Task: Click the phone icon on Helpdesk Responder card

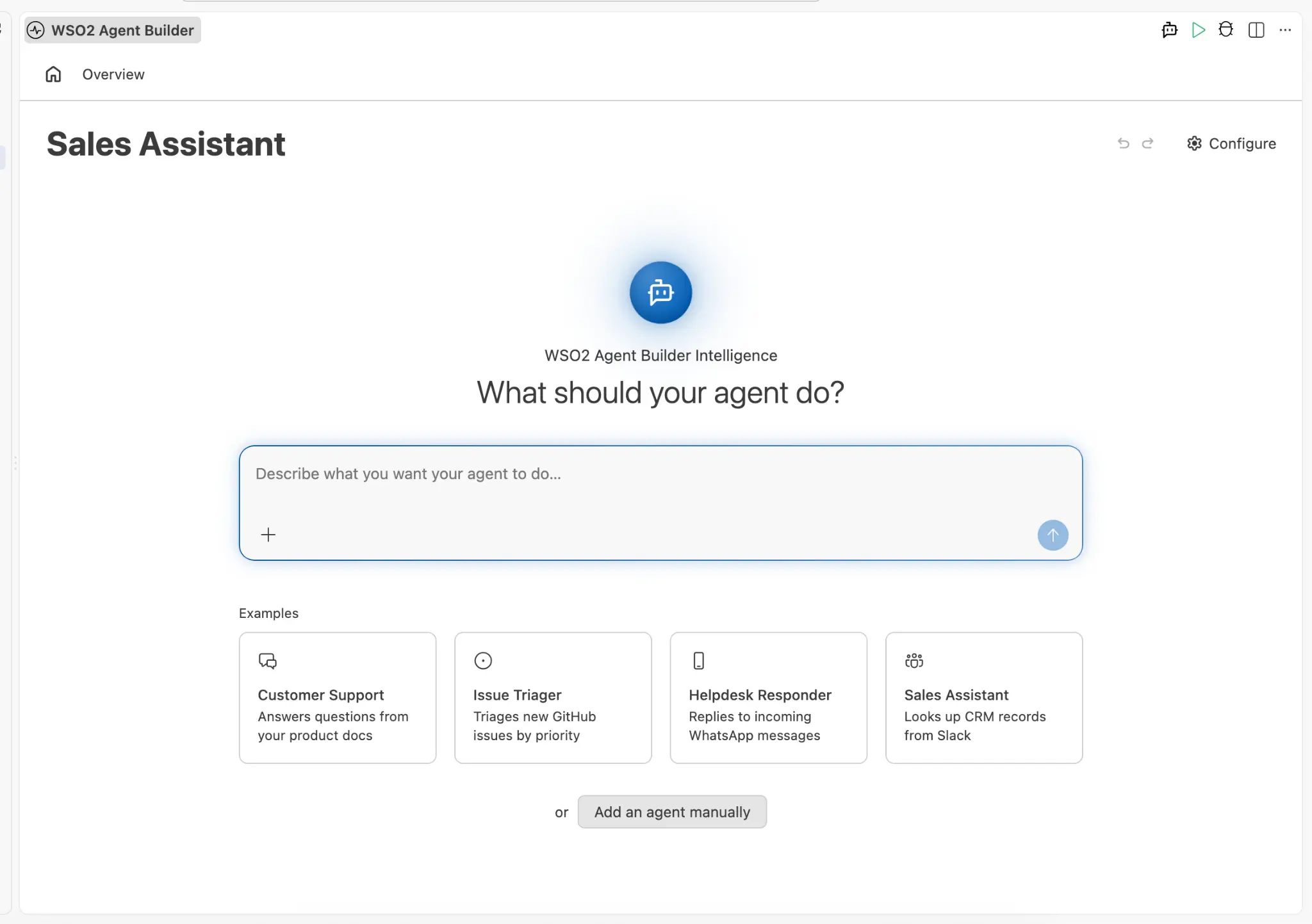Action: (698, 660)
